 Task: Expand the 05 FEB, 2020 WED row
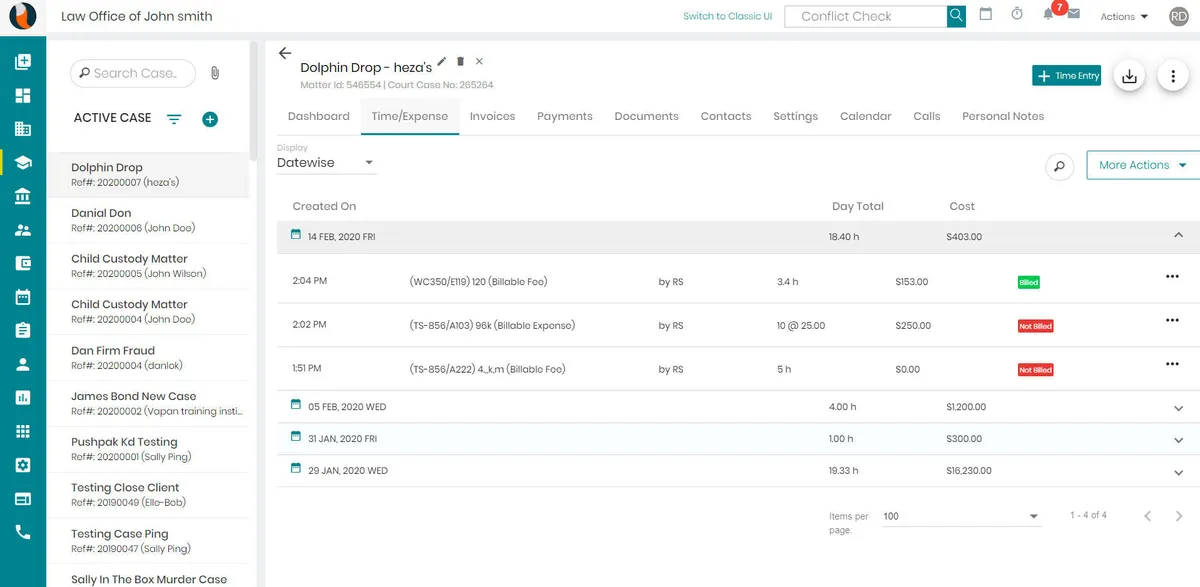point(1178,408)
